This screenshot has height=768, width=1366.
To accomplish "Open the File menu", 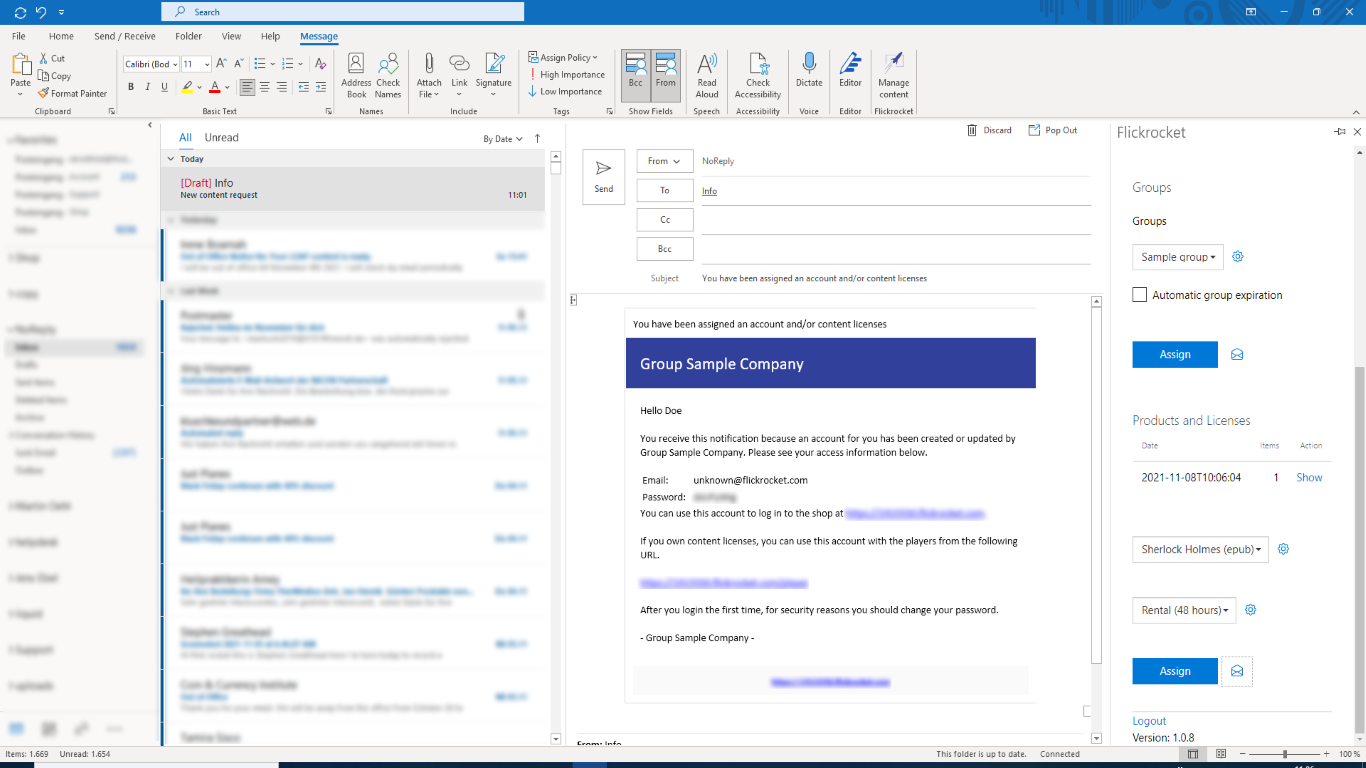I will point(19,36).
